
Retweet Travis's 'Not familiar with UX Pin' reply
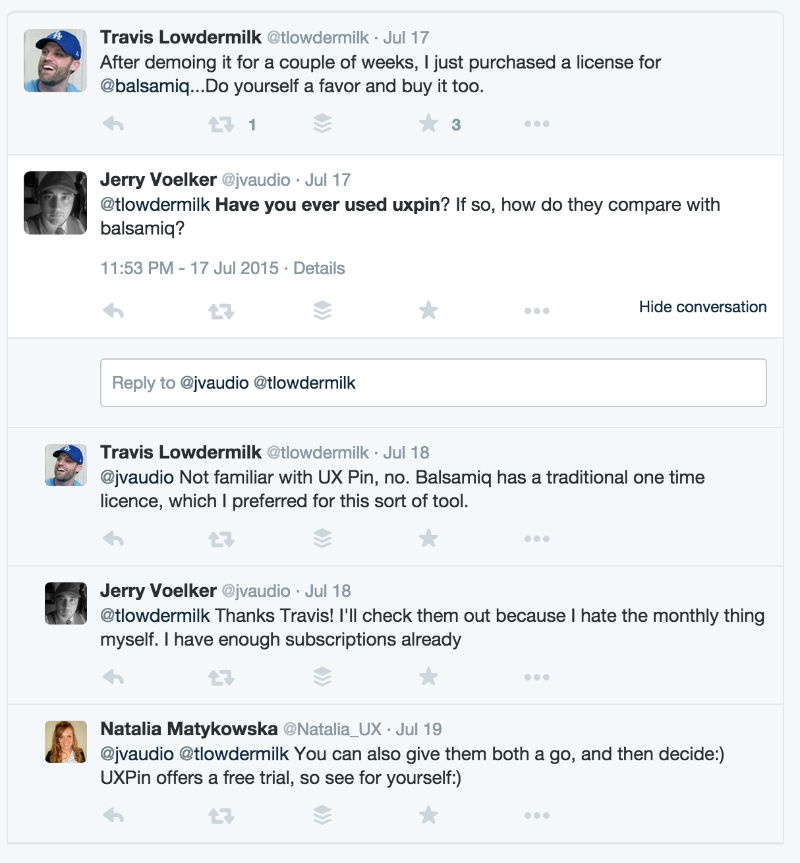pyautogui.click(x=221, y=538)
